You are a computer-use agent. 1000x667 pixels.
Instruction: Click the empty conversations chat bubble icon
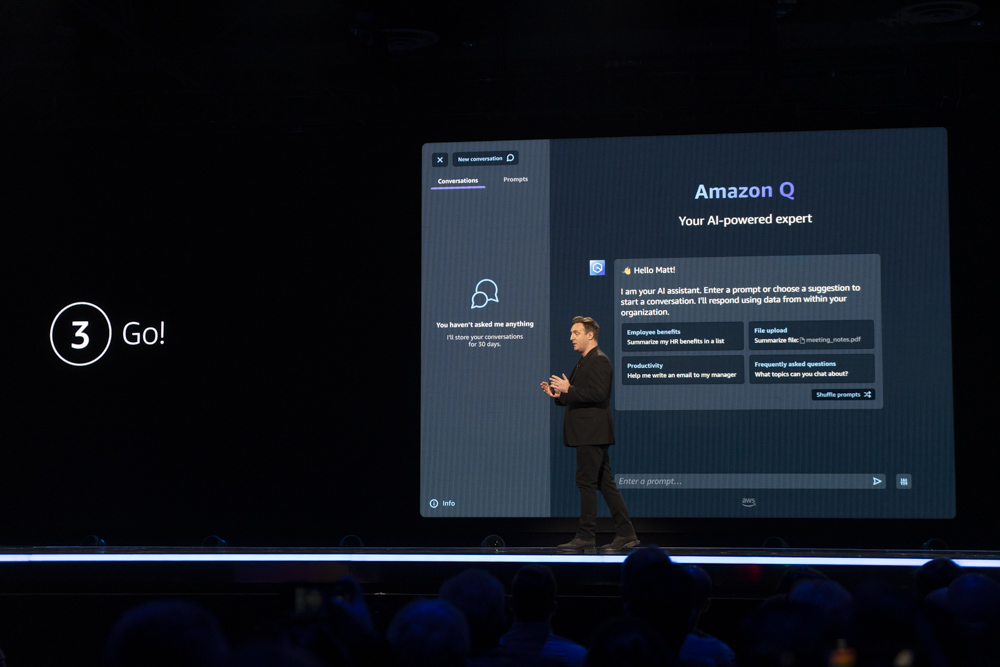coord(485,294)
